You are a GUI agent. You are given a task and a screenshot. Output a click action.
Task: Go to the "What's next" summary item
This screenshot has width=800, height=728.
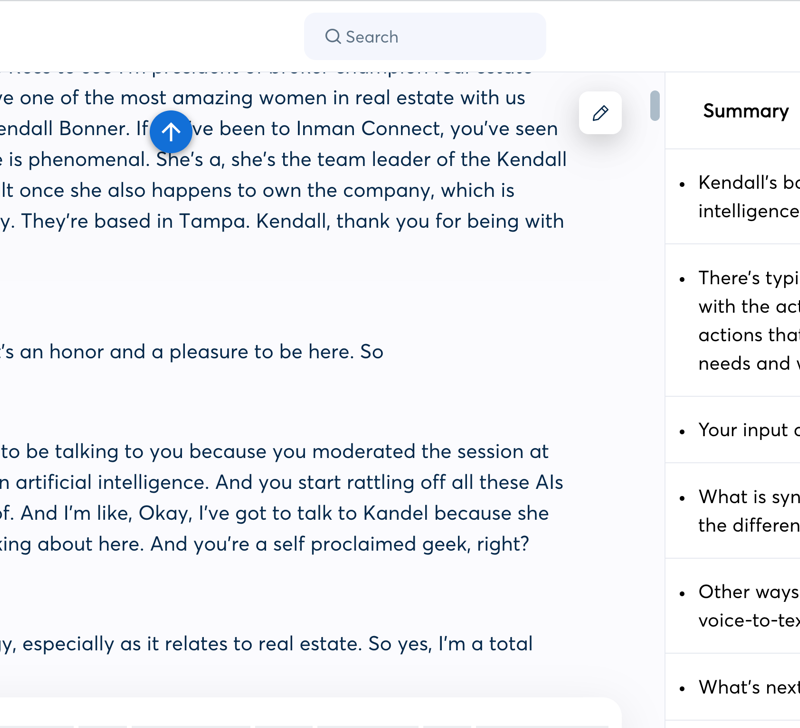tap(748, 687)
